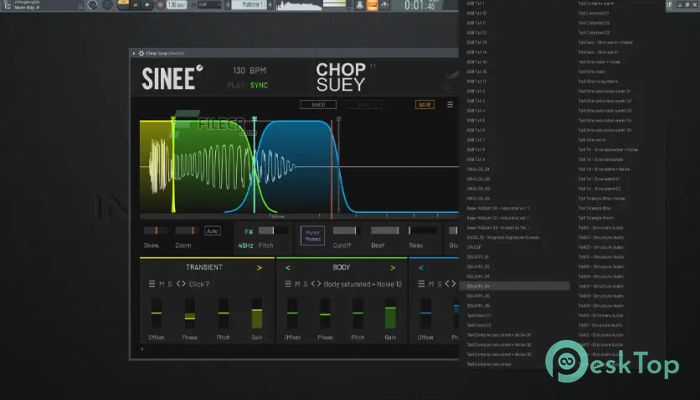The width and height of the screenshot is (700, 400).
Task: Adjust the Body Pitch fader
Action: click(x=358, y=314)
